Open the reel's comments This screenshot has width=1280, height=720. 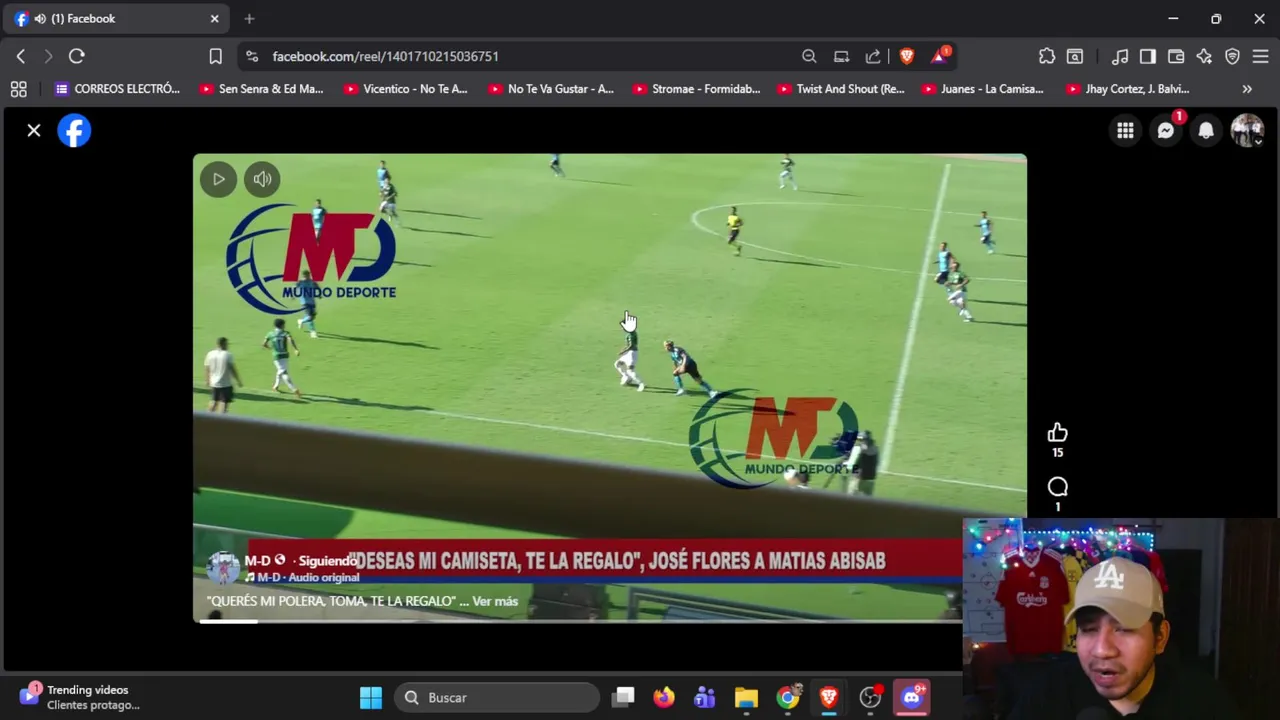click(1057, 487)
